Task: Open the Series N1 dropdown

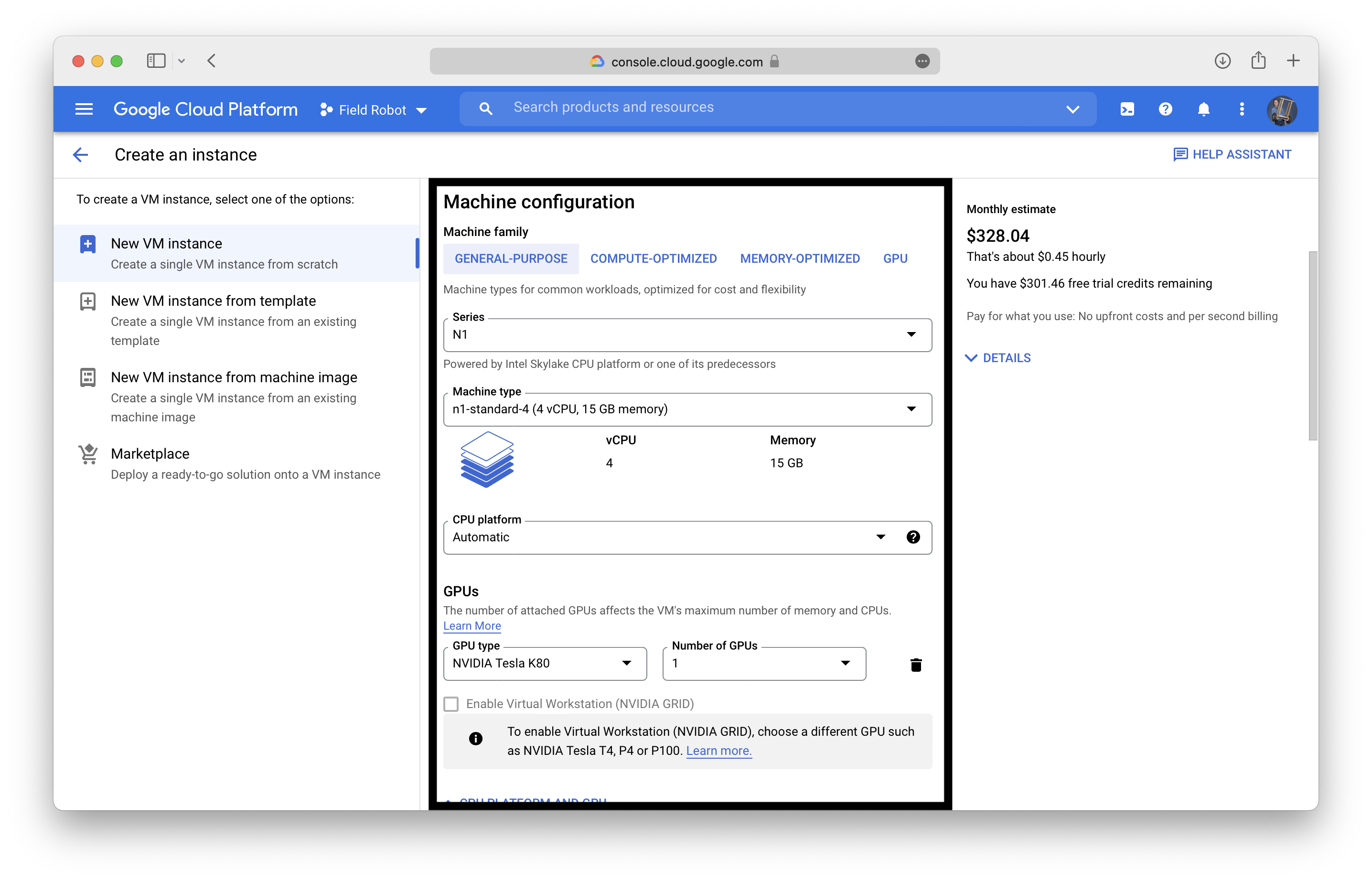Action: click(687, 334)
